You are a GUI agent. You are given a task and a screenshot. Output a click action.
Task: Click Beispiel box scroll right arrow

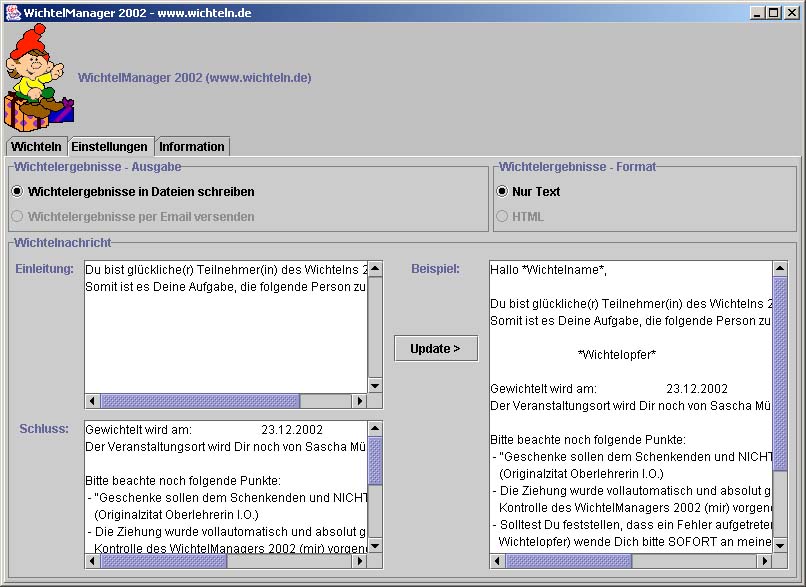[764, 561]
